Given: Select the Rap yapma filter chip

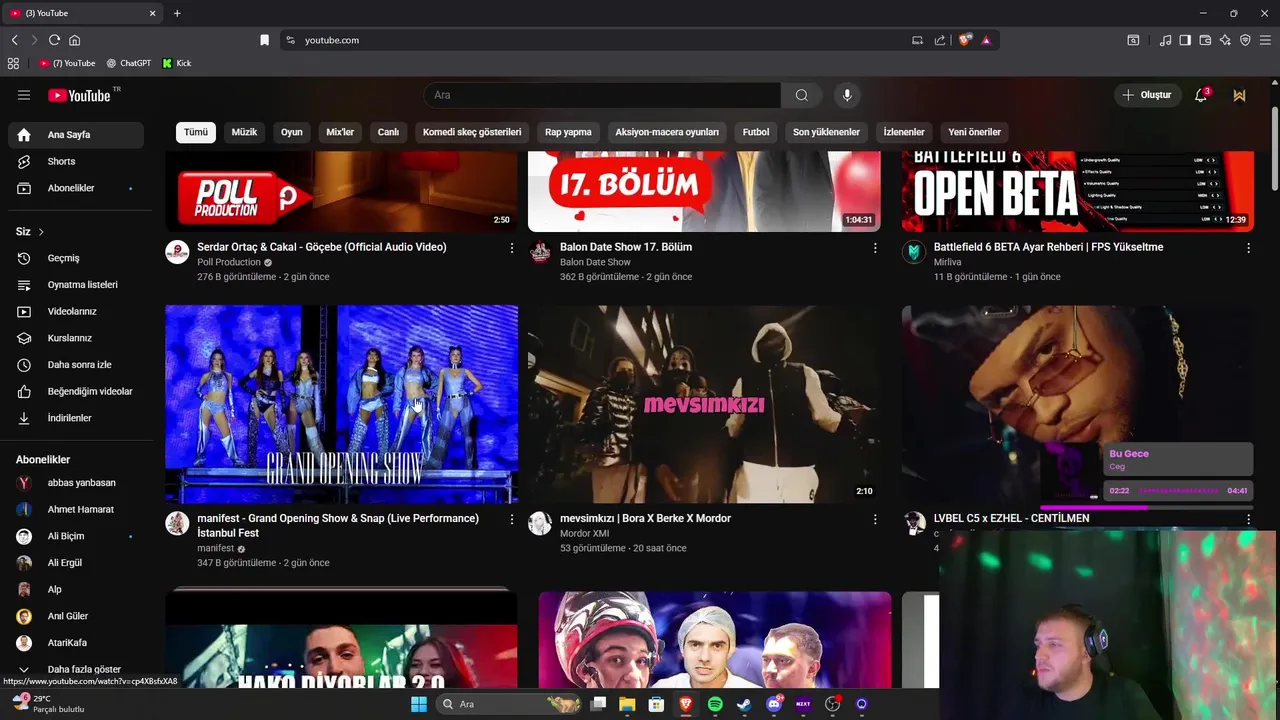Looking at the screenshot, I should 568,132.
